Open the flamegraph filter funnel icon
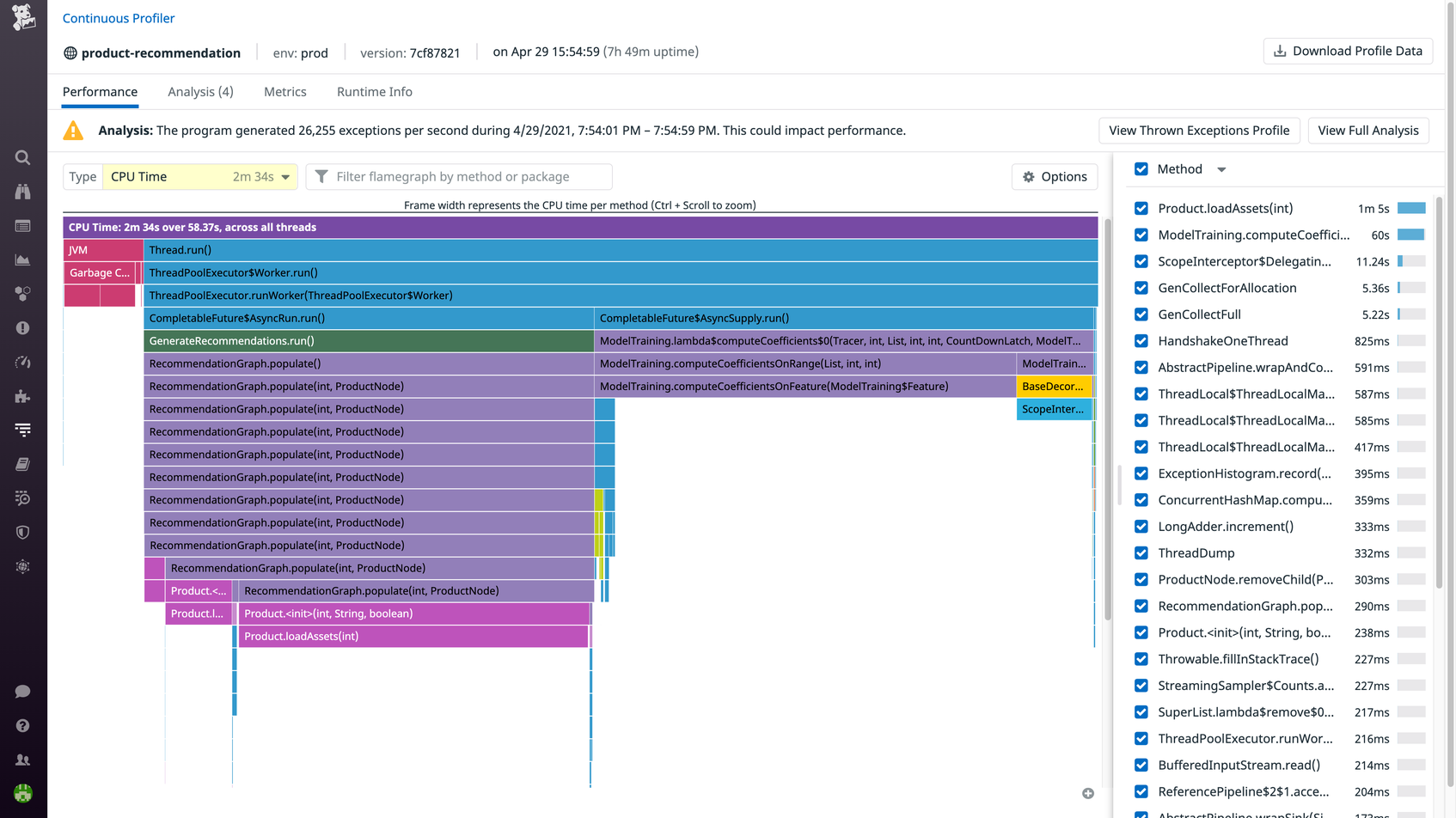This screenshot has width=1456, height=818. pyautogui.click(x=321, y=176)
